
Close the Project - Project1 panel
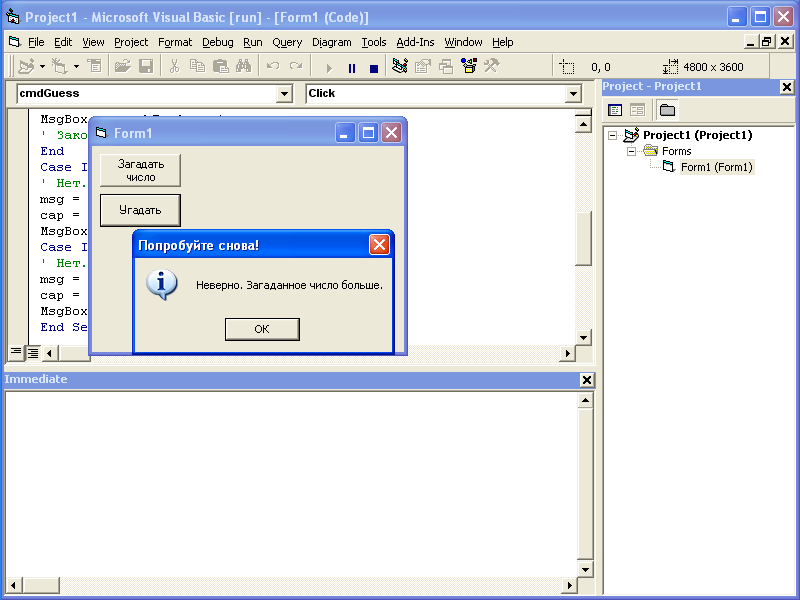787,87
